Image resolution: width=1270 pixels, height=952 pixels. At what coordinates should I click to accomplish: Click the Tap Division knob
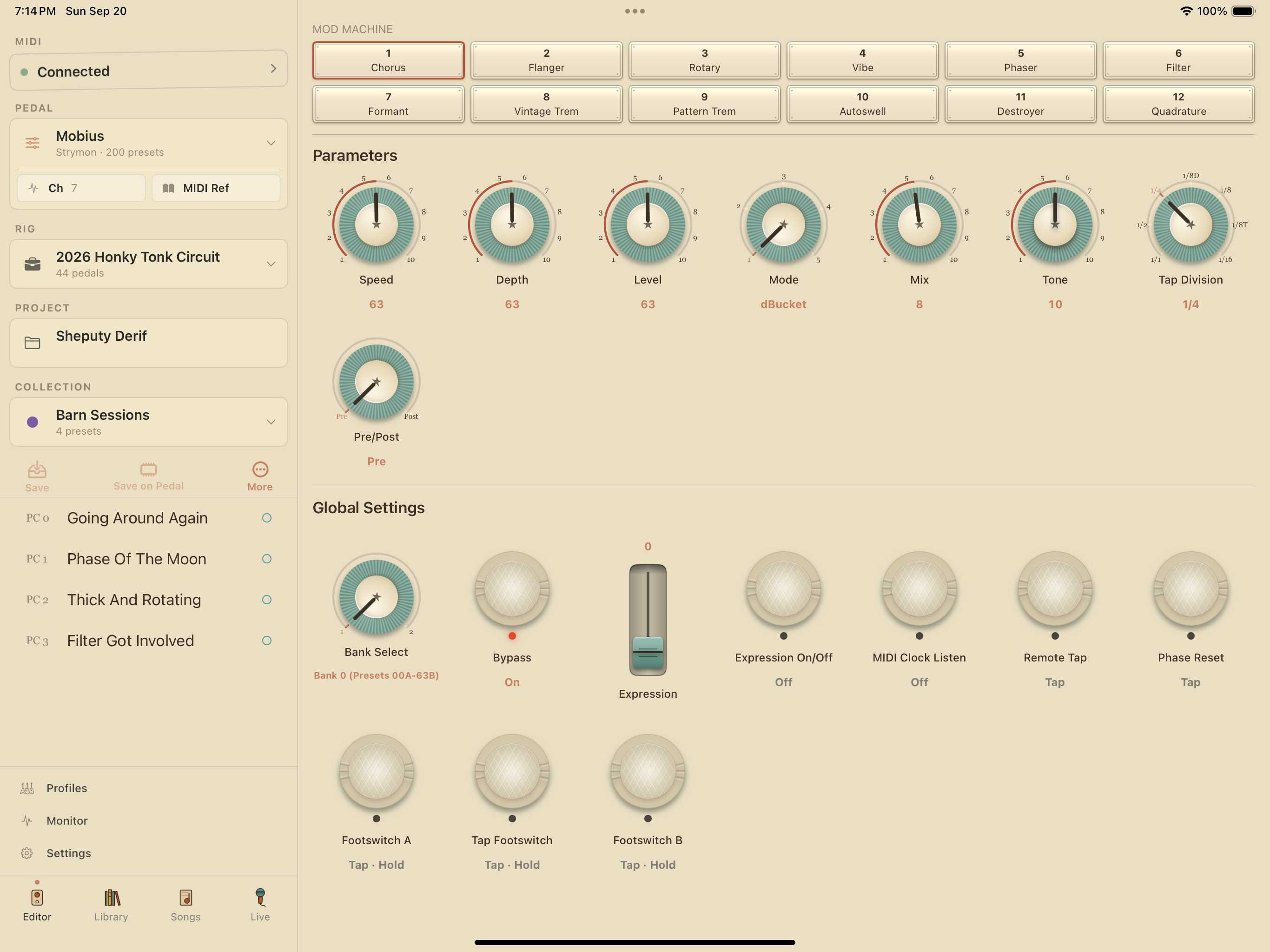[x=1191, y=224]
